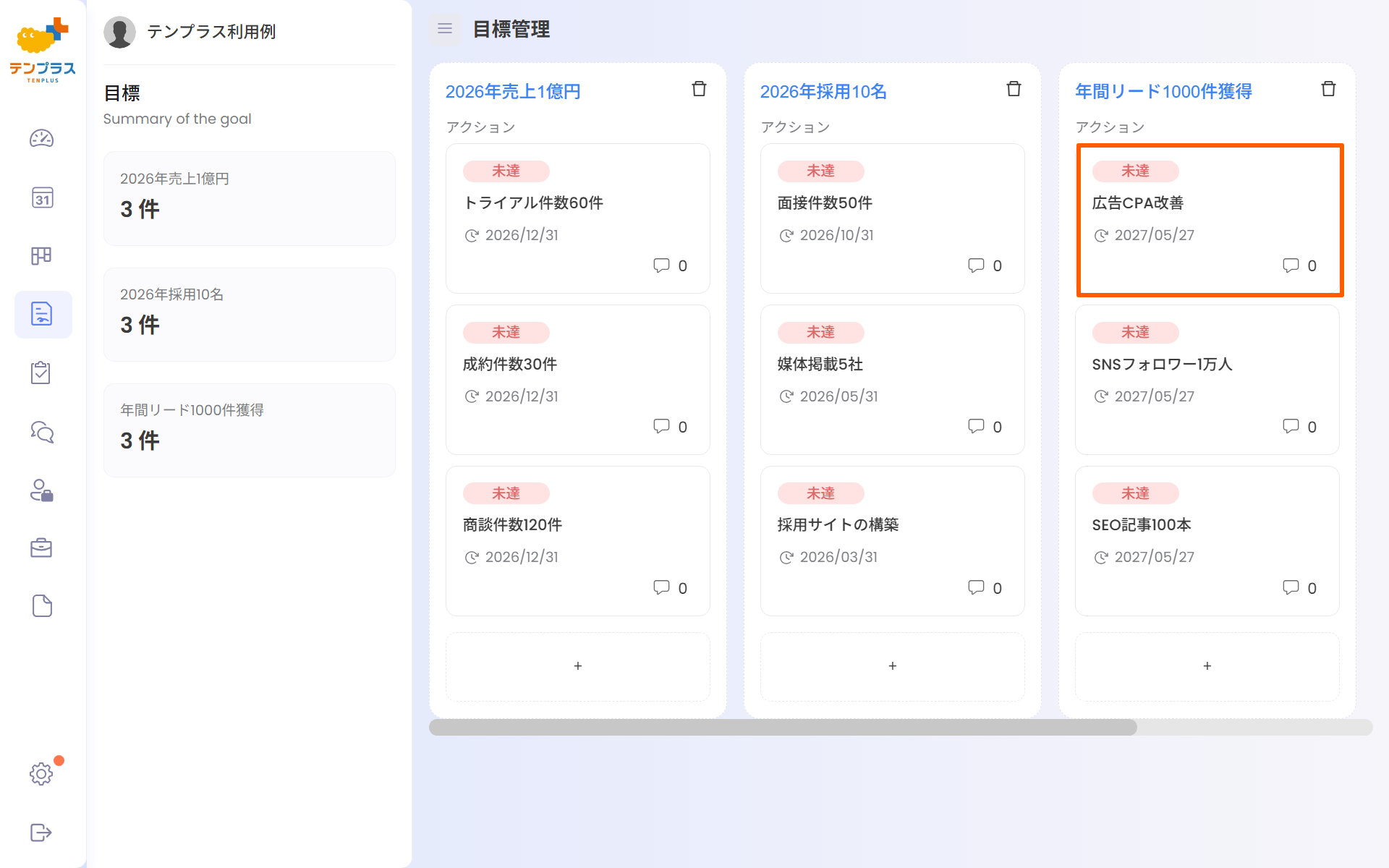Open the 年間リード1000件獲得 goal title link
This screenshot has height=868, width=1389.
[x=1163, y=92]
